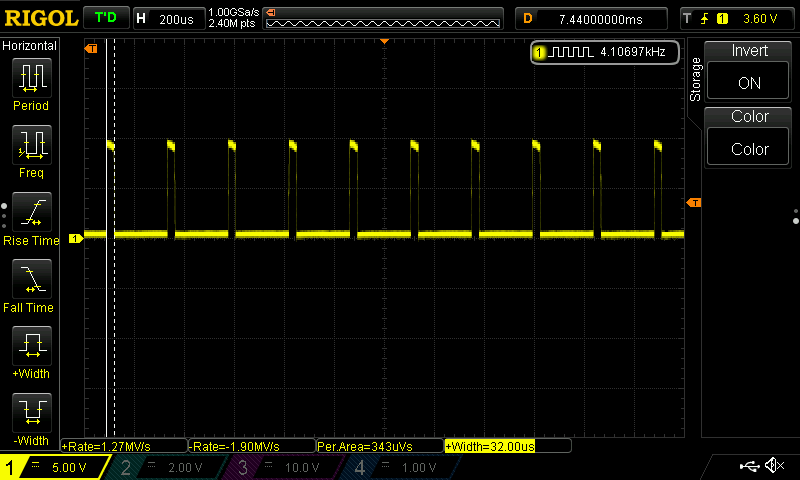Select the +Width measurement icon
800x480 pixels.
(x=32, y=346)
